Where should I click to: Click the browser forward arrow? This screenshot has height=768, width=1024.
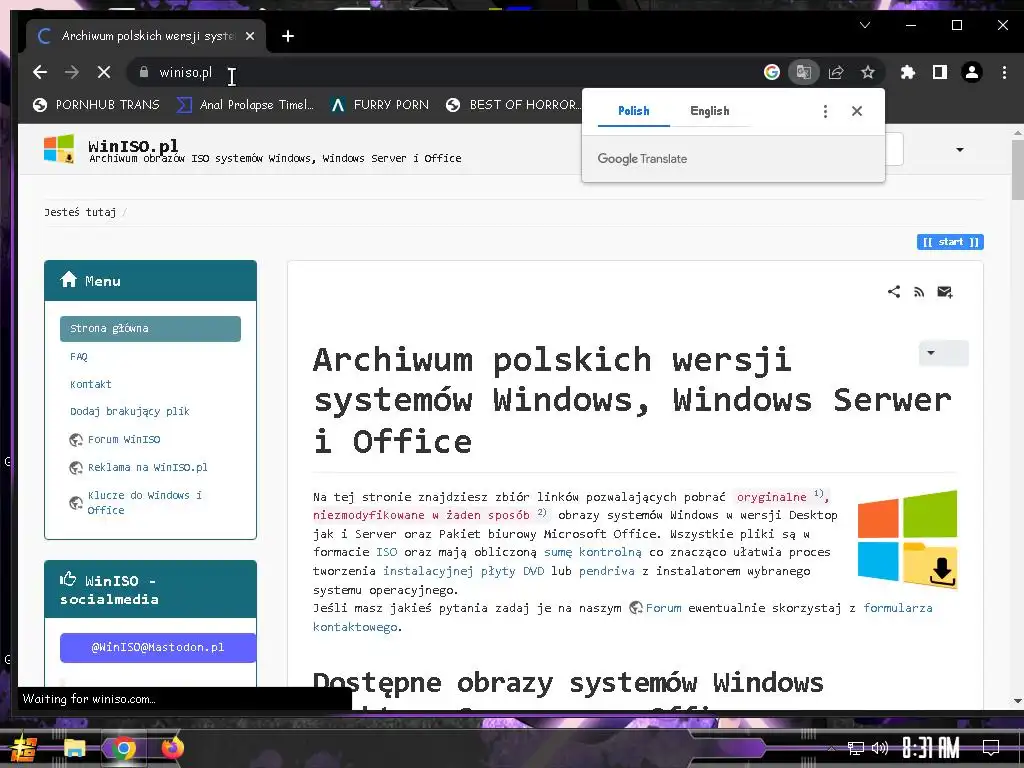point(72,72)
